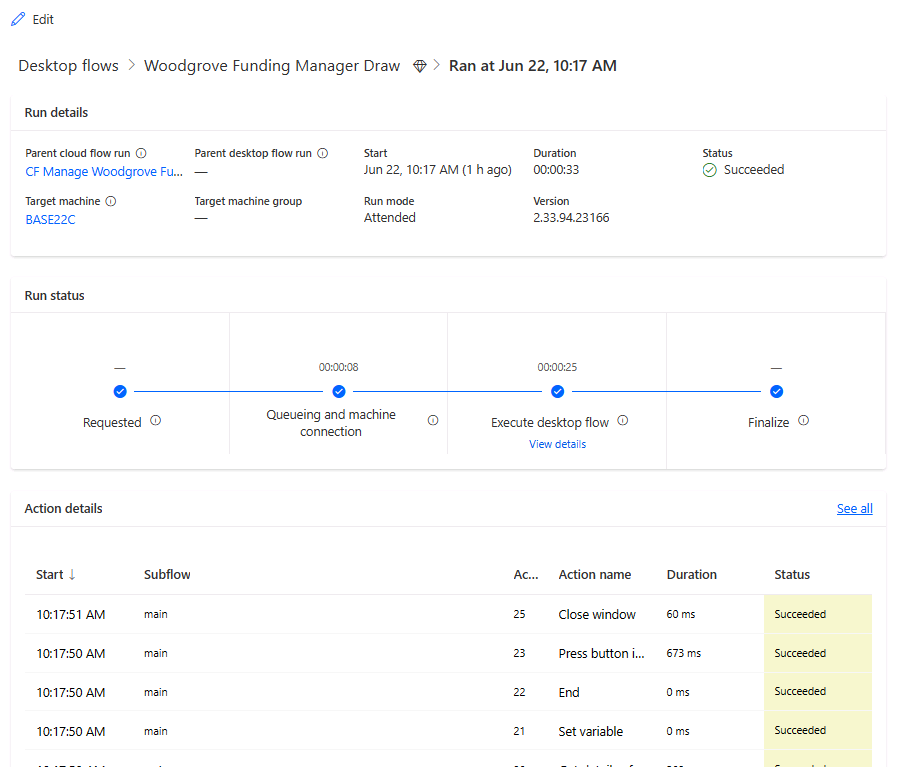Click info icon next to Execute desktop flow
Image resolution: width=906 pixels, height=767 pixels.
pyautogui.click(x=623, y=421)
